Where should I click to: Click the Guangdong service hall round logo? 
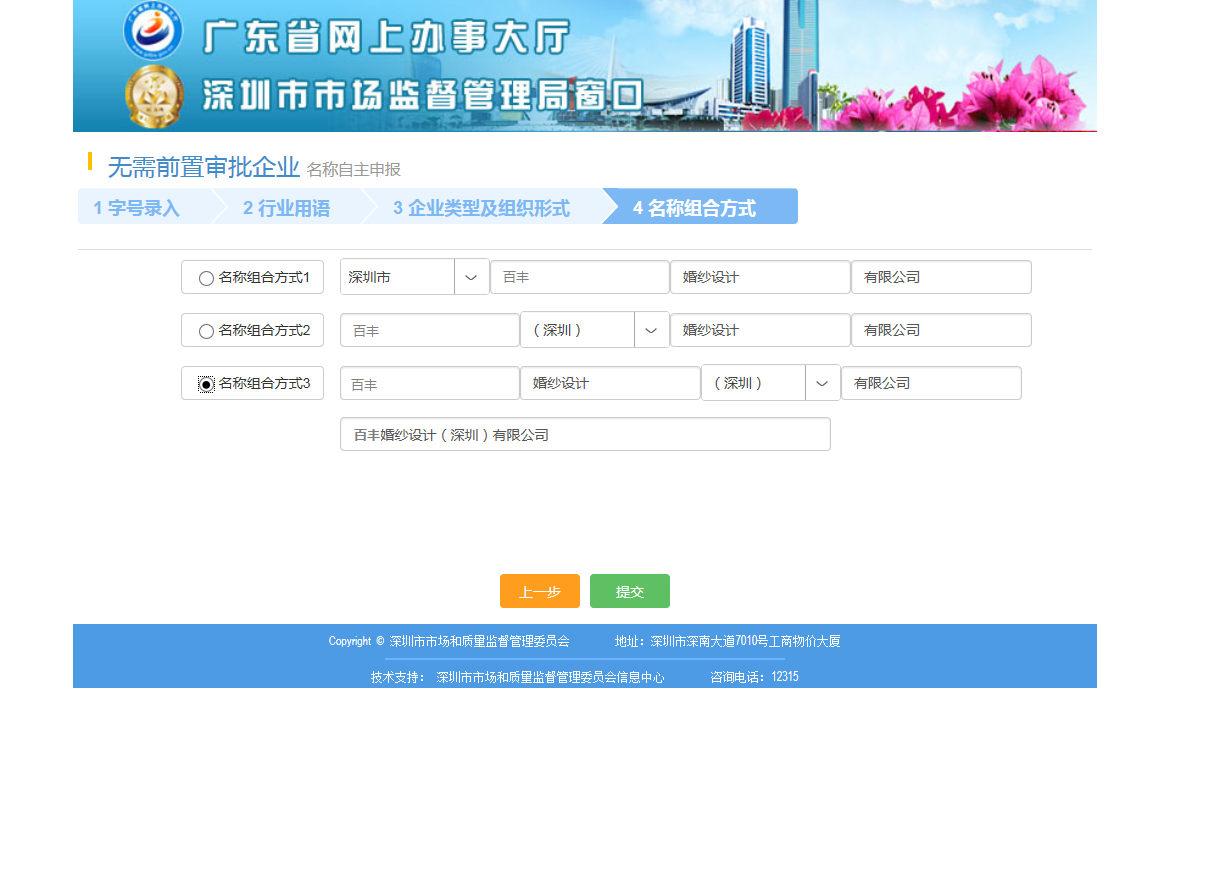click(x=152, y=30)
